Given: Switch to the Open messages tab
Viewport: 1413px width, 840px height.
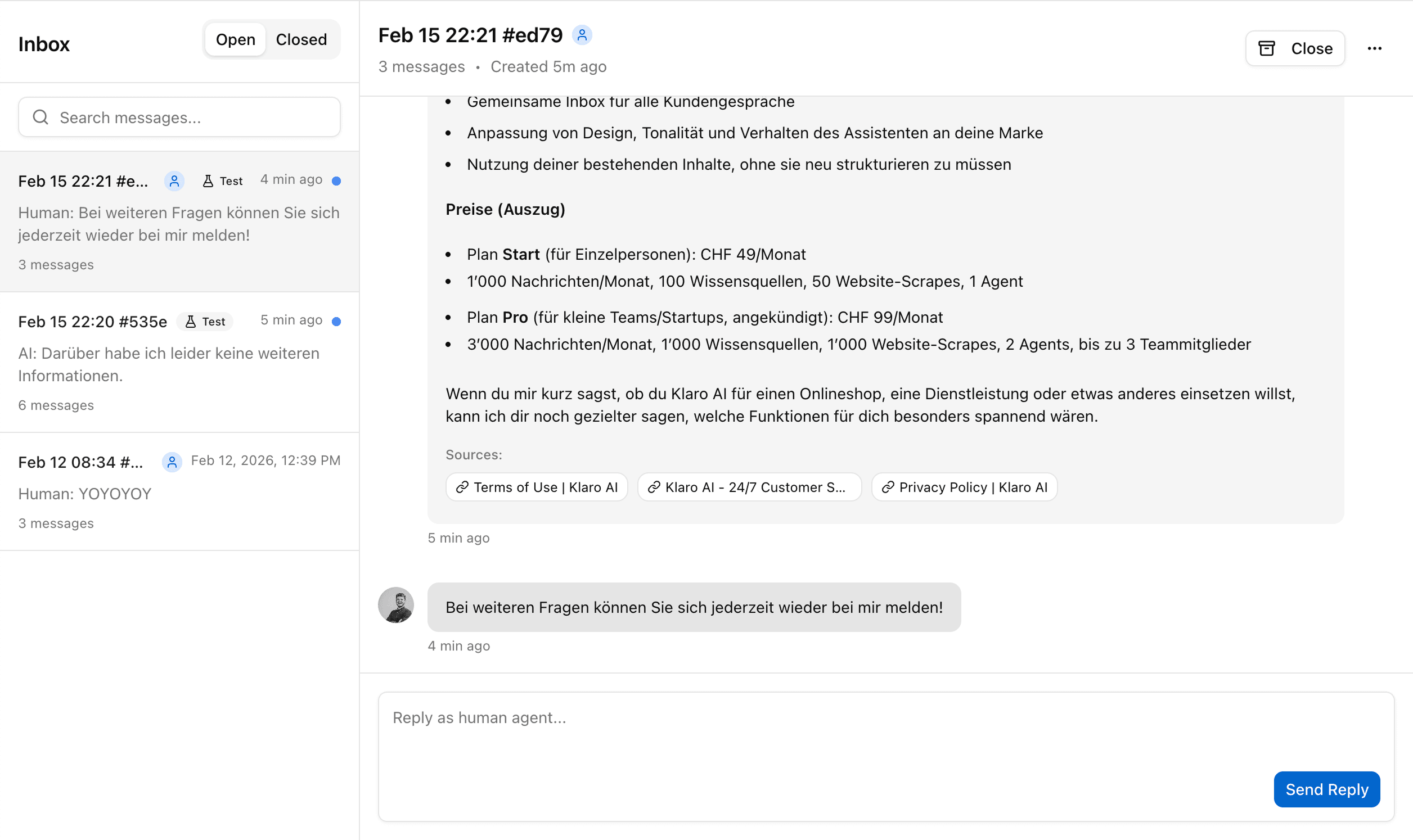Looking at the screenshot, I should (x=236, y=39).
